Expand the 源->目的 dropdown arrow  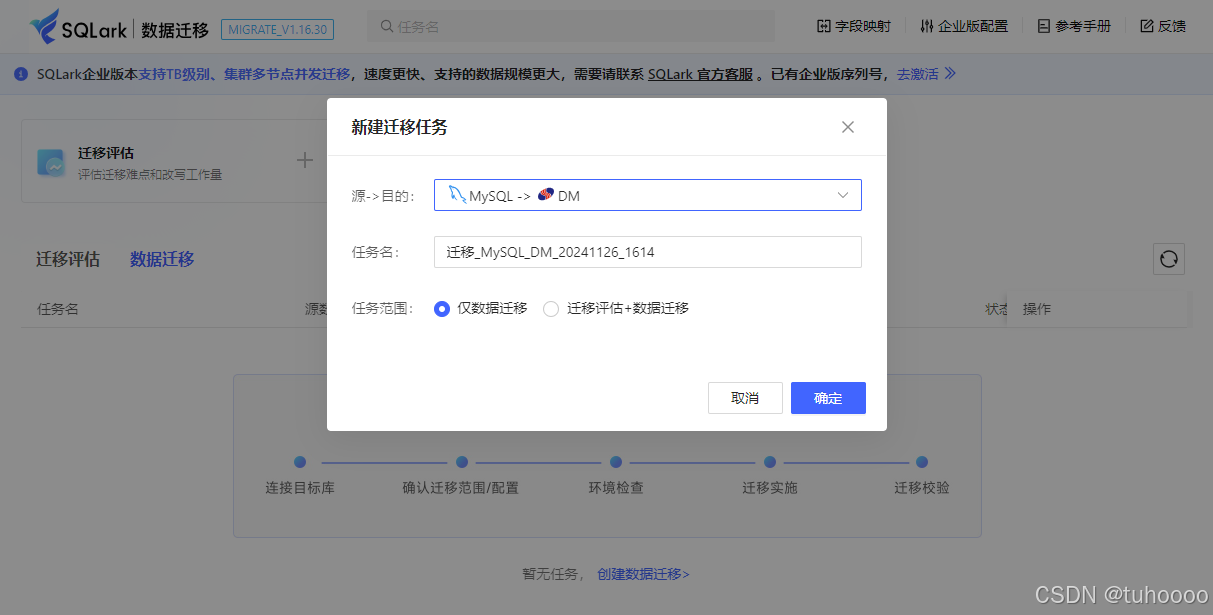click(843, 195)
